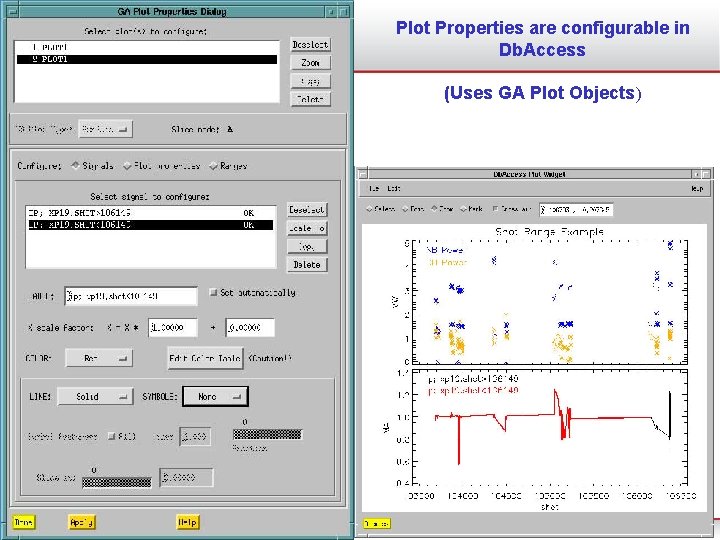The height and width of the screenshot is (540, 720).
Task: Click the signal label text field
Action: tap(131, 296)
